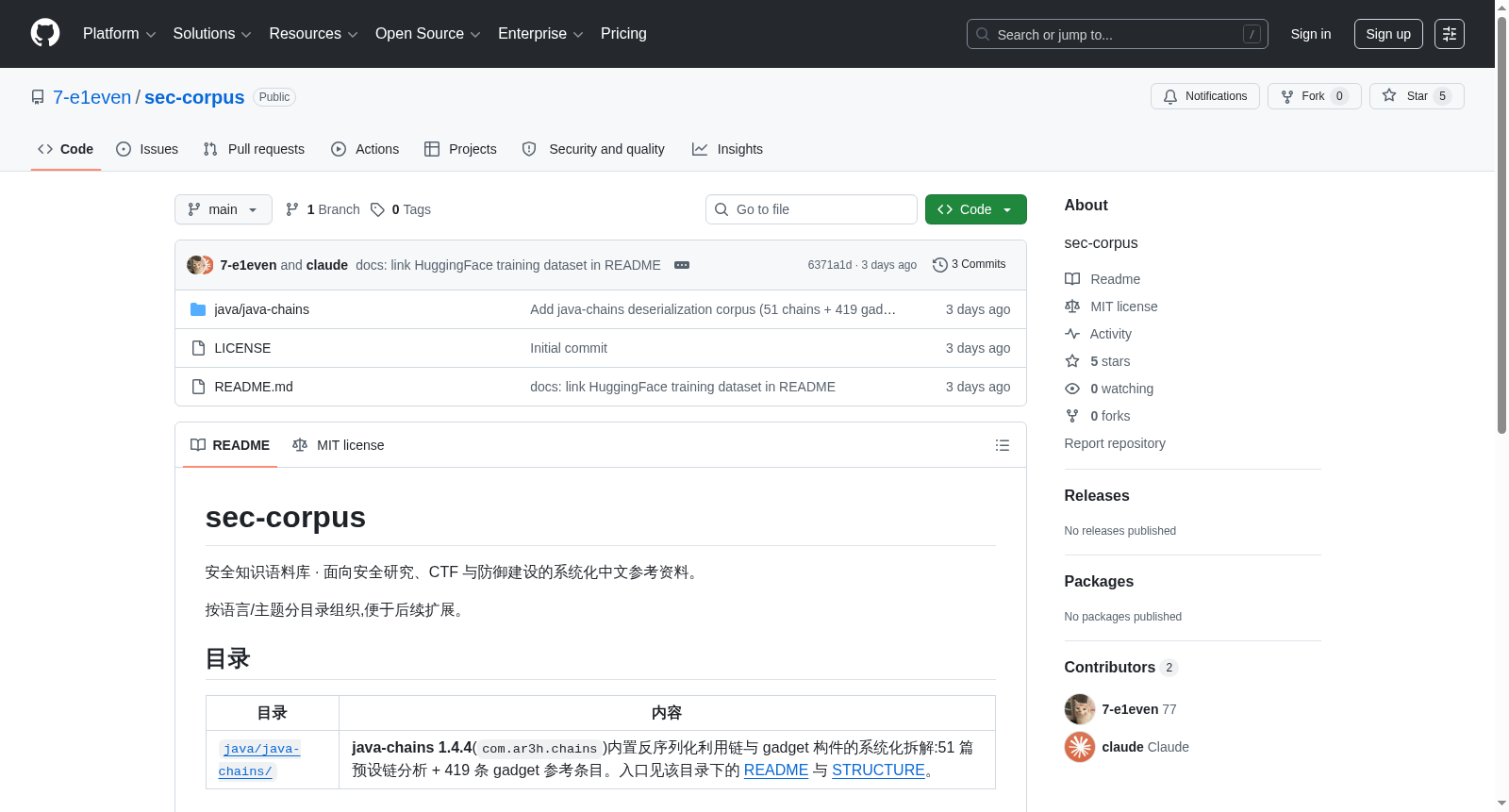Image resolution: width=1509 pixels, height=812 pixels.
Task: Open the java/java-chains folder
Action: click(x=262, y=309)
